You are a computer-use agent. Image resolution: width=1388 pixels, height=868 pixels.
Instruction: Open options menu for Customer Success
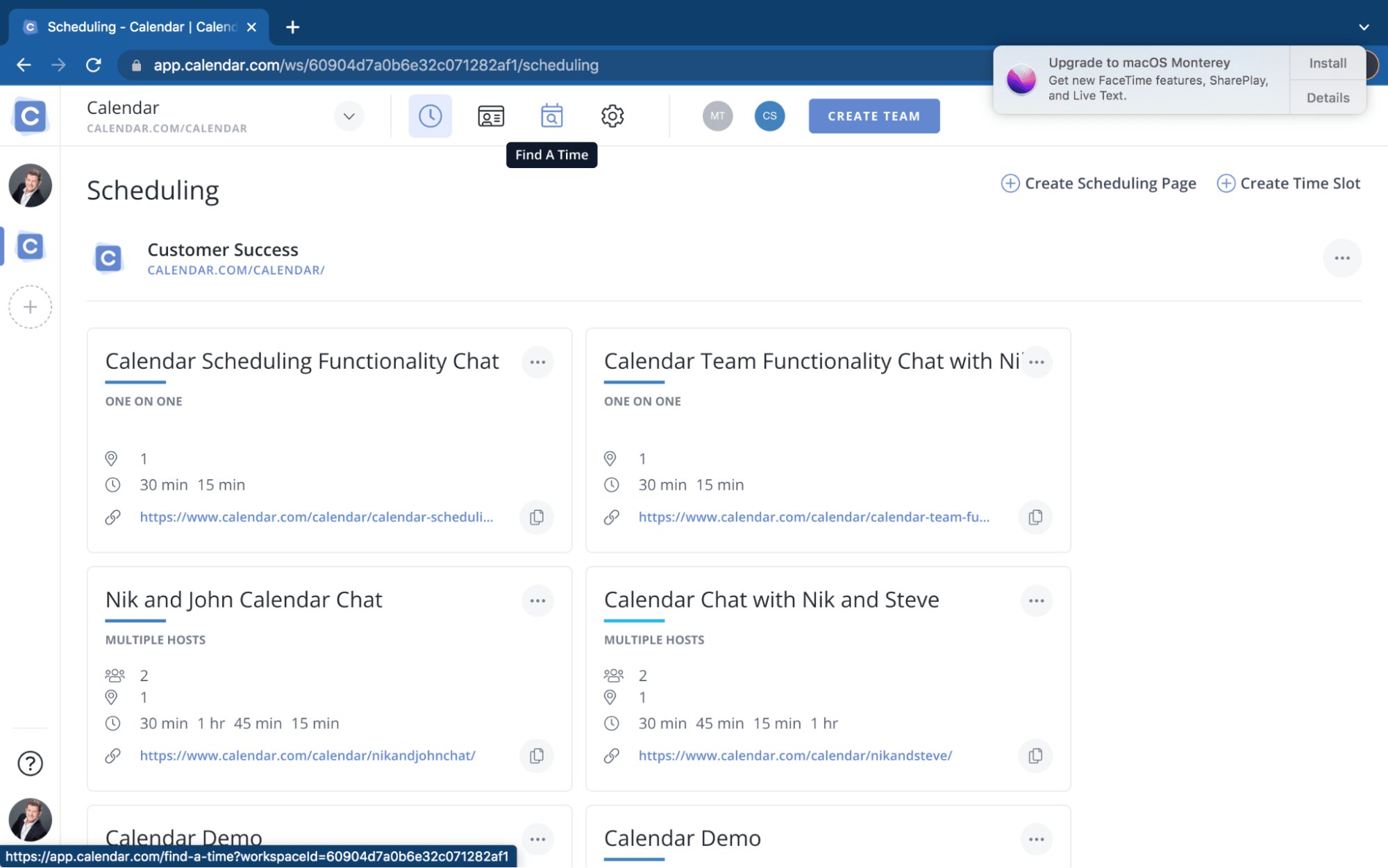click(1341, 258)
